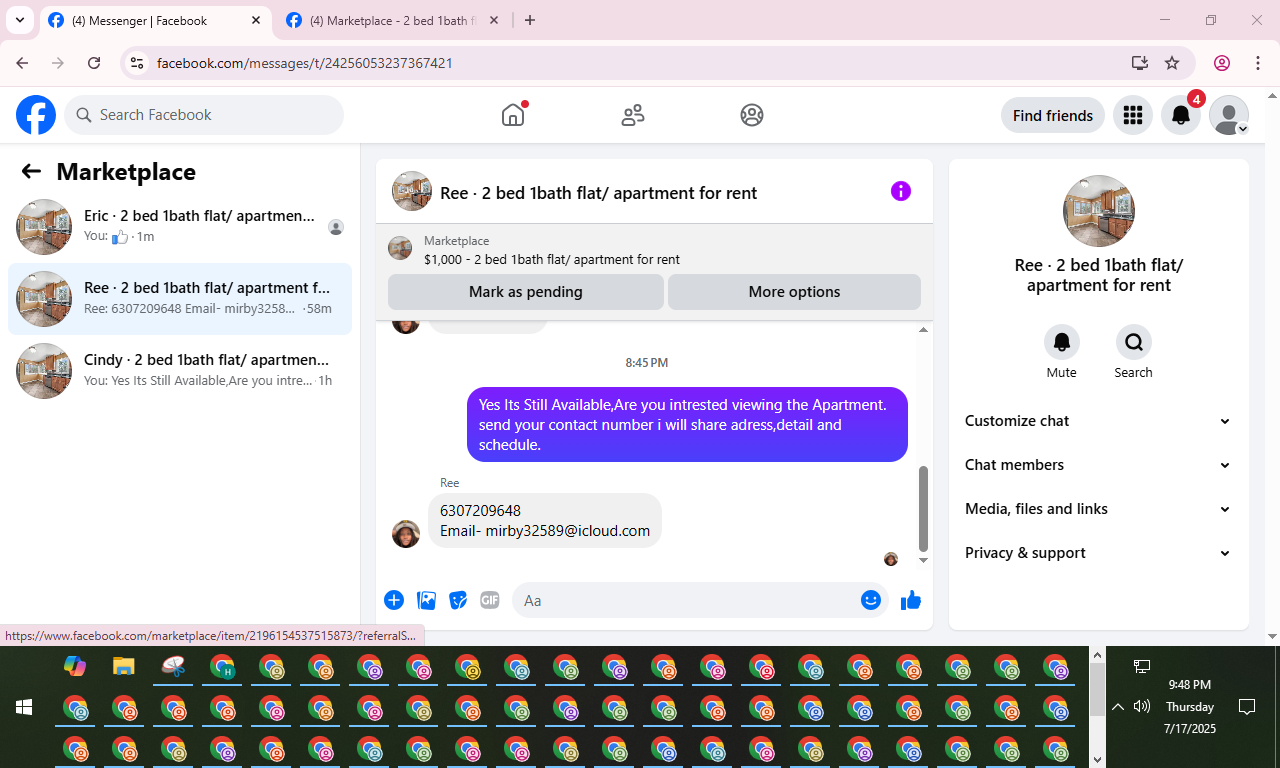Open the Chrome tab search dropdown

coord(19,20)
